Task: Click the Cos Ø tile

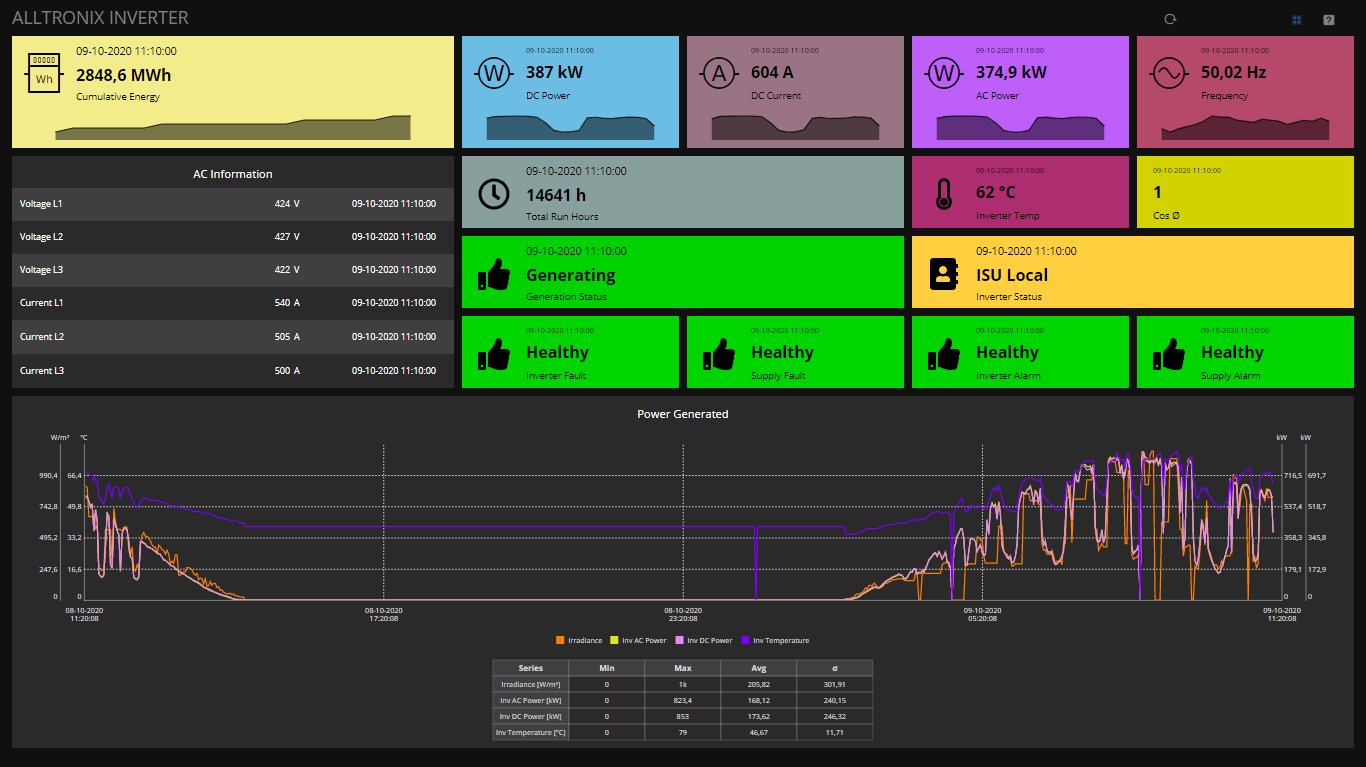Action: coord(1245,192)
